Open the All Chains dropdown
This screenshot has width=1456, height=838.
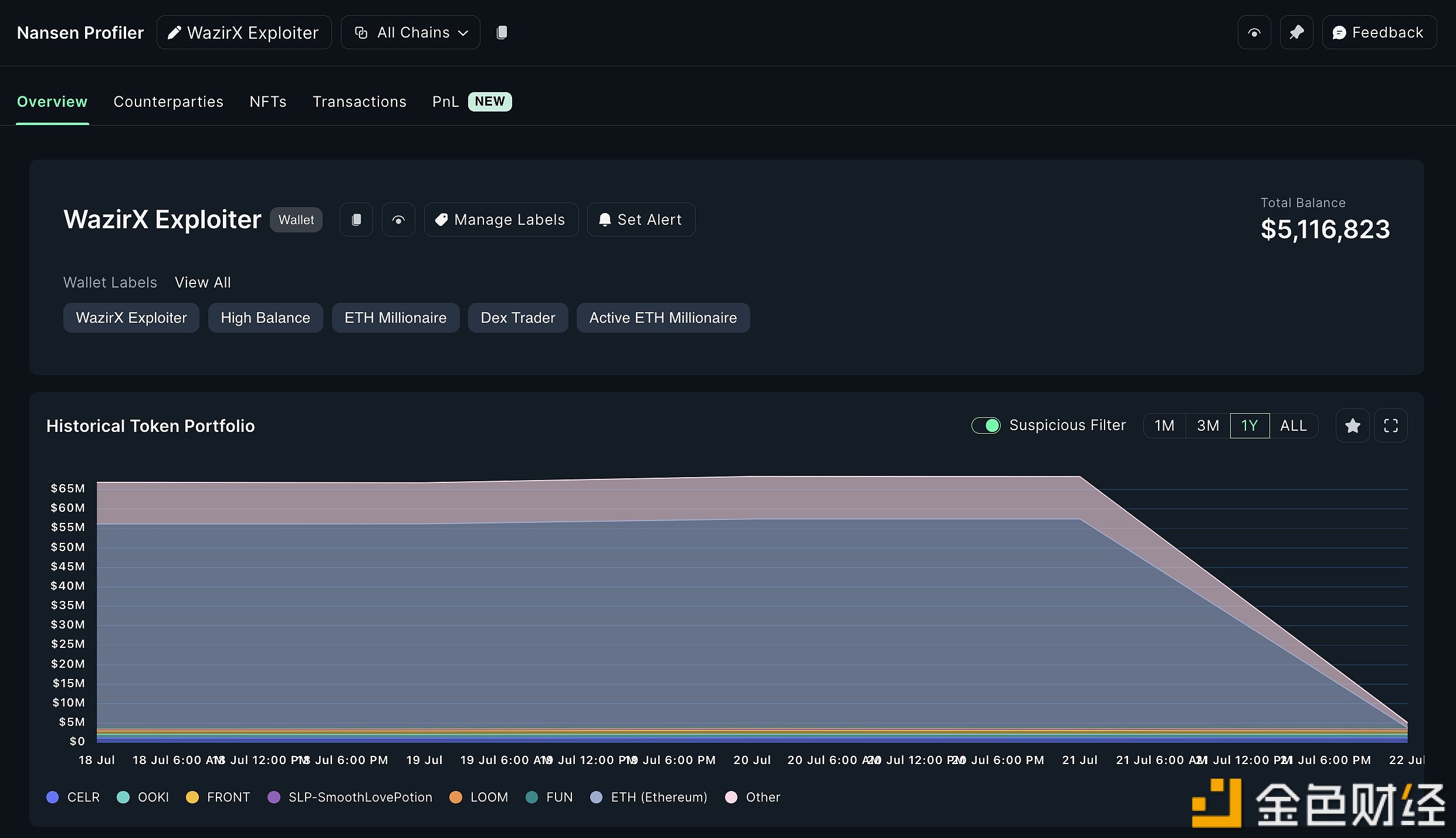tap(411, 33)
